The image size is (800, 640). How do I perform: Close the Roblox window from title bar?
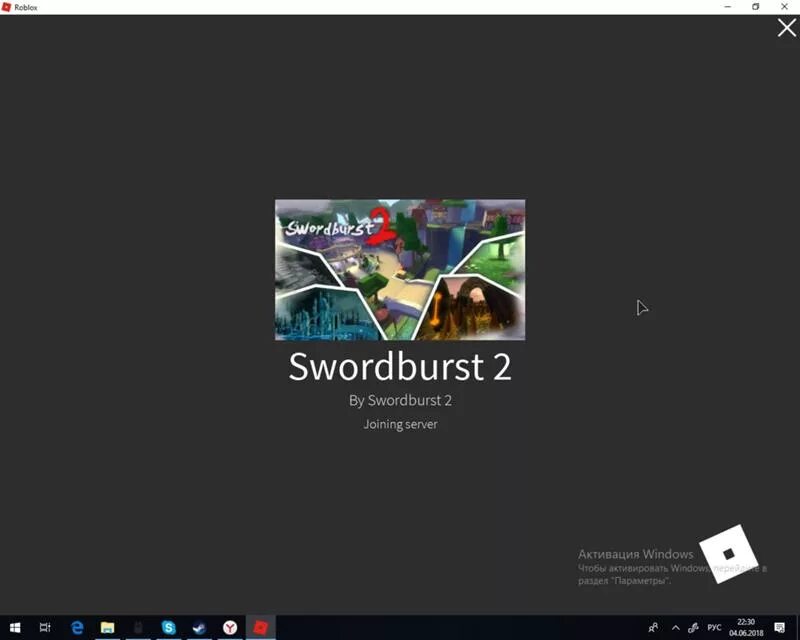[784, 7]
